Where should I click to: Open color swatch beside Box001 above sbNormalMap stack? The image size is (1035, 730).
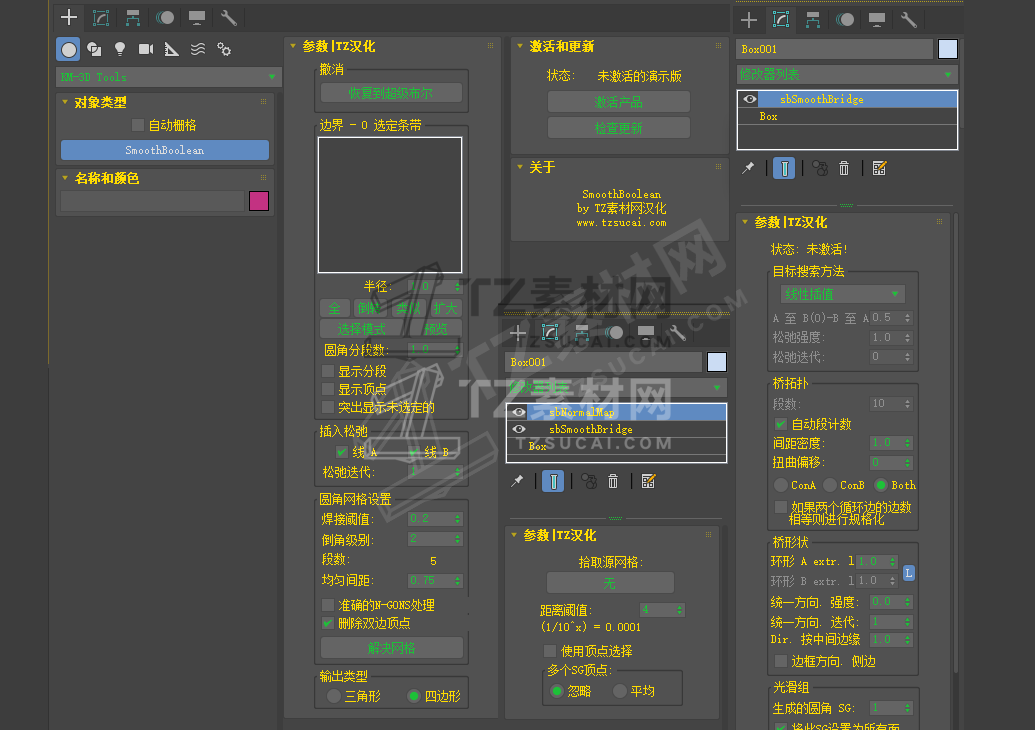point(717,362)
